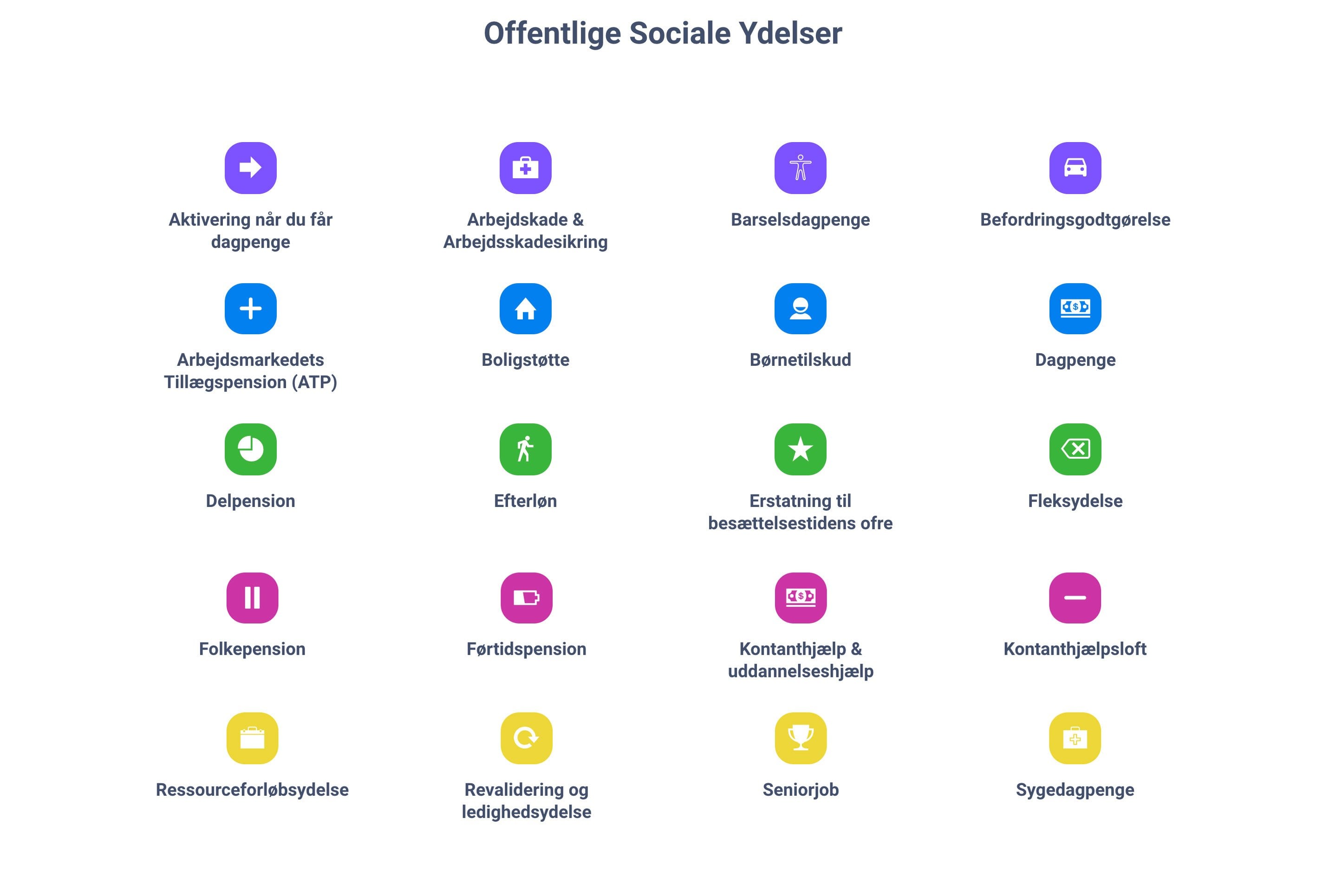Screen dimensions: 1329x896
Task: Open the Revalidering og ledighedsydelse link
Action: [x=527, y=800]
